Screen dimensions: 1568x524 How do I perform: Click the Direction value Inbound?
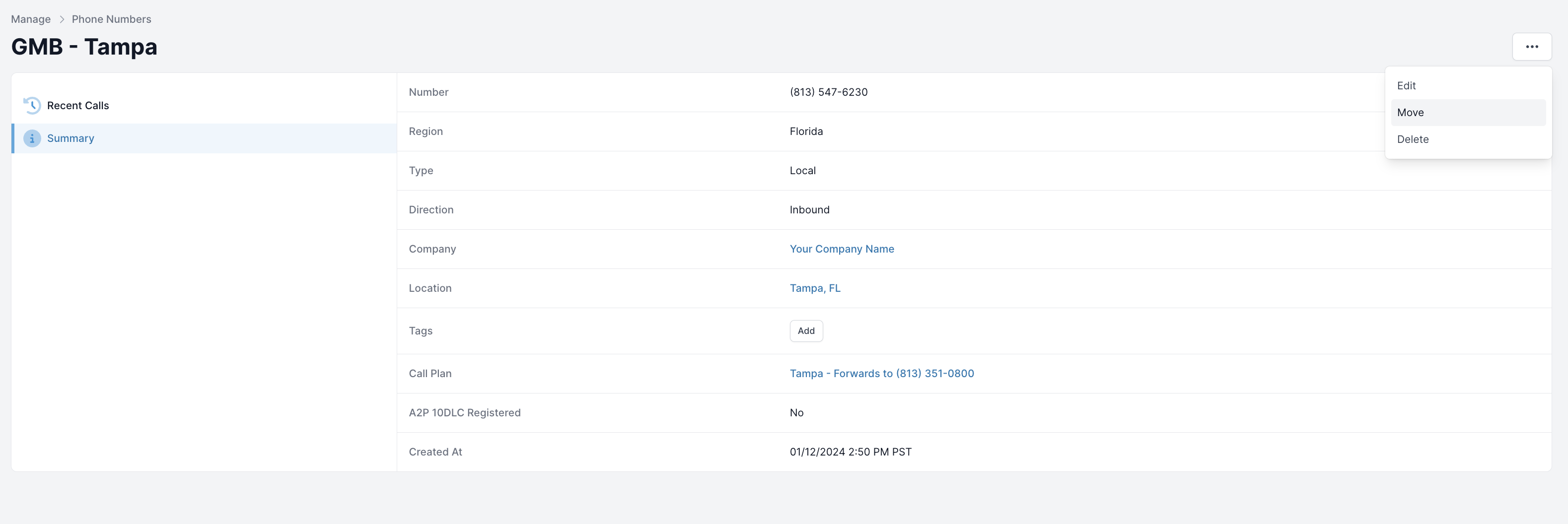tap(809, 209)
